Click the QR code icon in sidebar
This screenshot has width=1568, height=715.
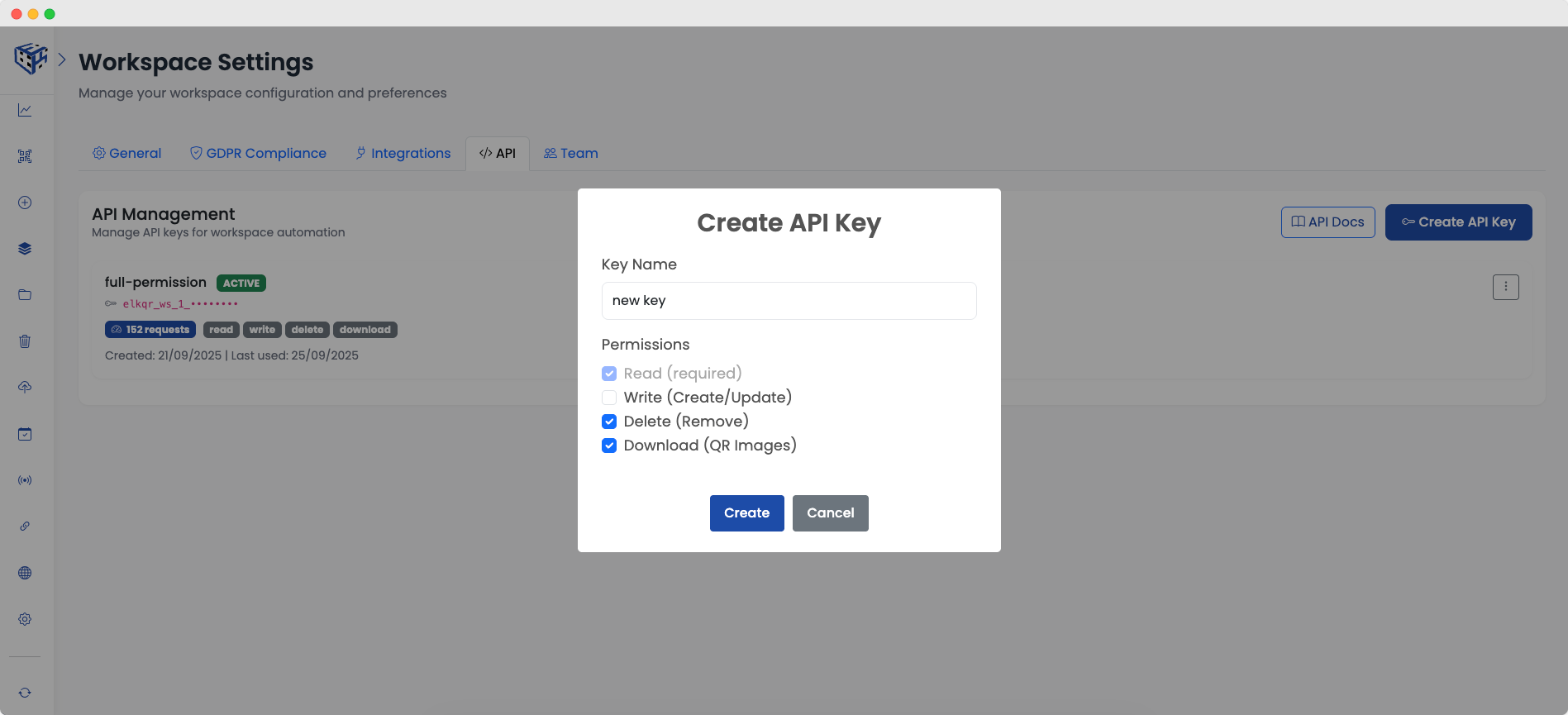click(x=25, y=156)
